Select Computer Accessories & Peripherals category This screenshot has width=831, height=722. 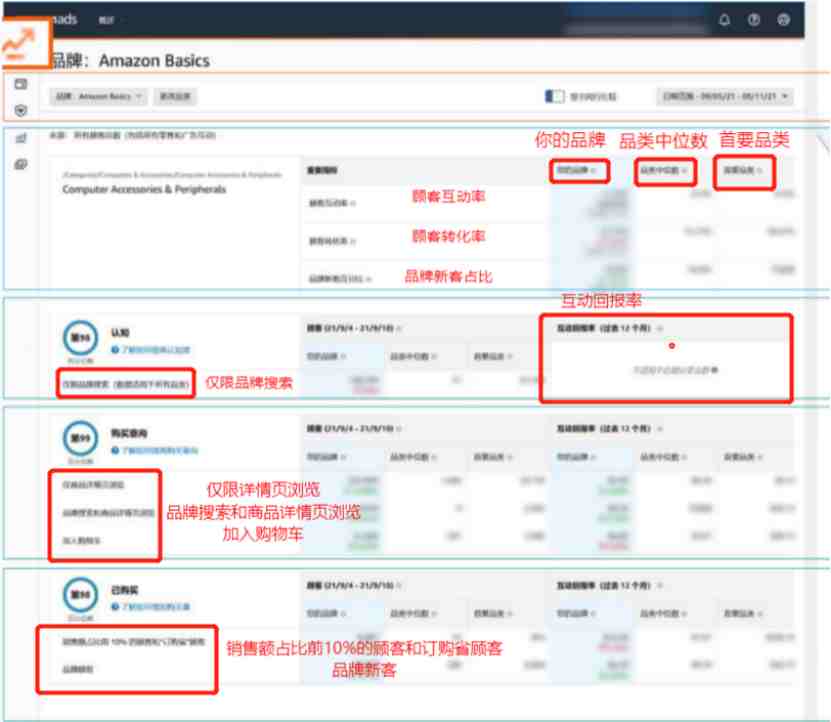[144, 189]
